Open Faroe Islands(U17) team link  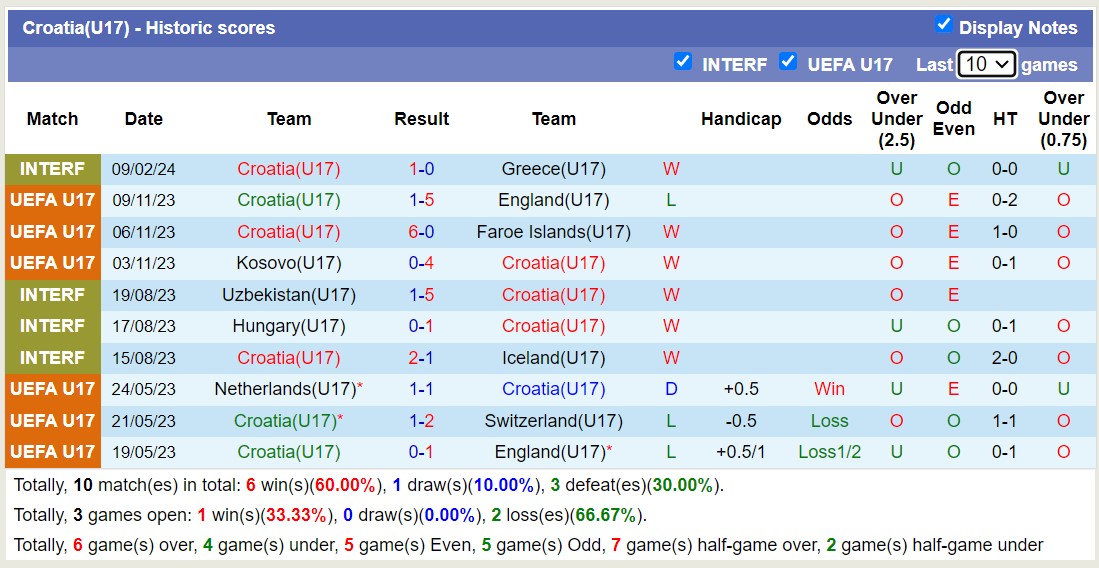tap(554, 232)
